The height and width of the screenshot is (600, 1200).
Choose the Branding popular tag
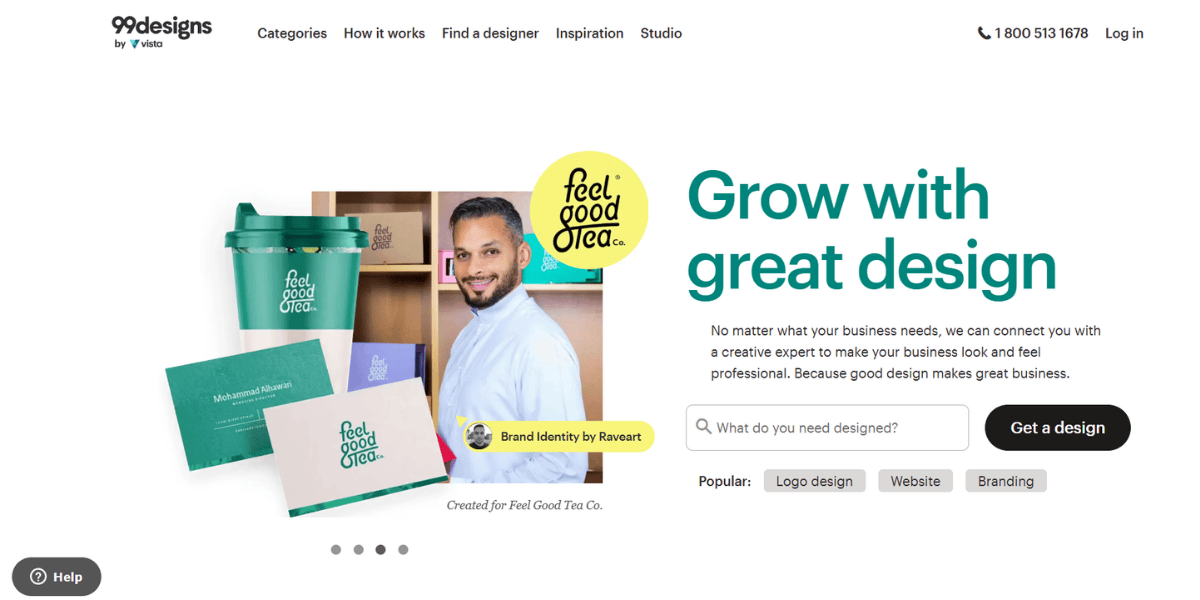(x=1006, y=481)
